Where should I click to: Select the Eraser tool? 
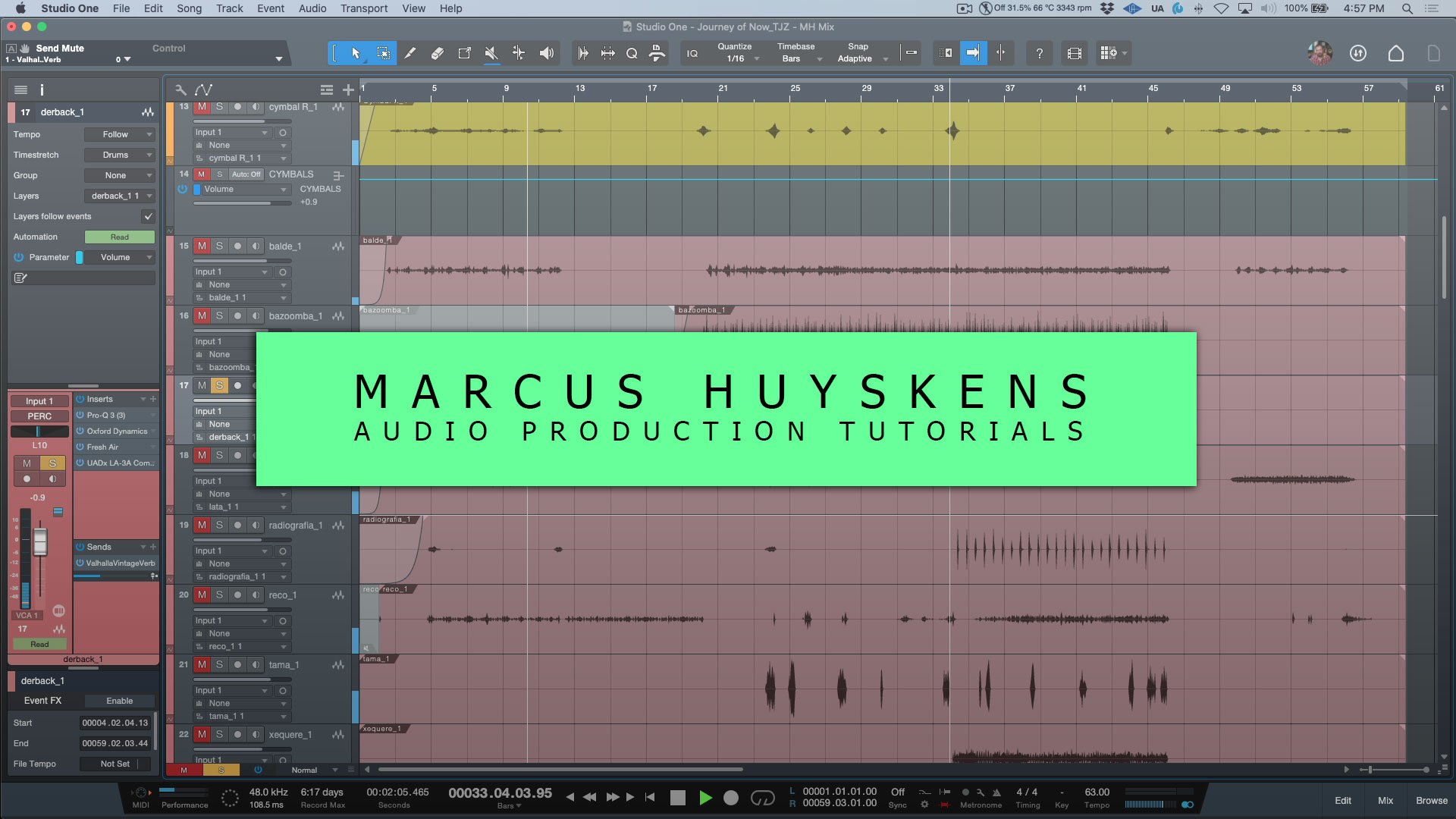coord(437,53)
